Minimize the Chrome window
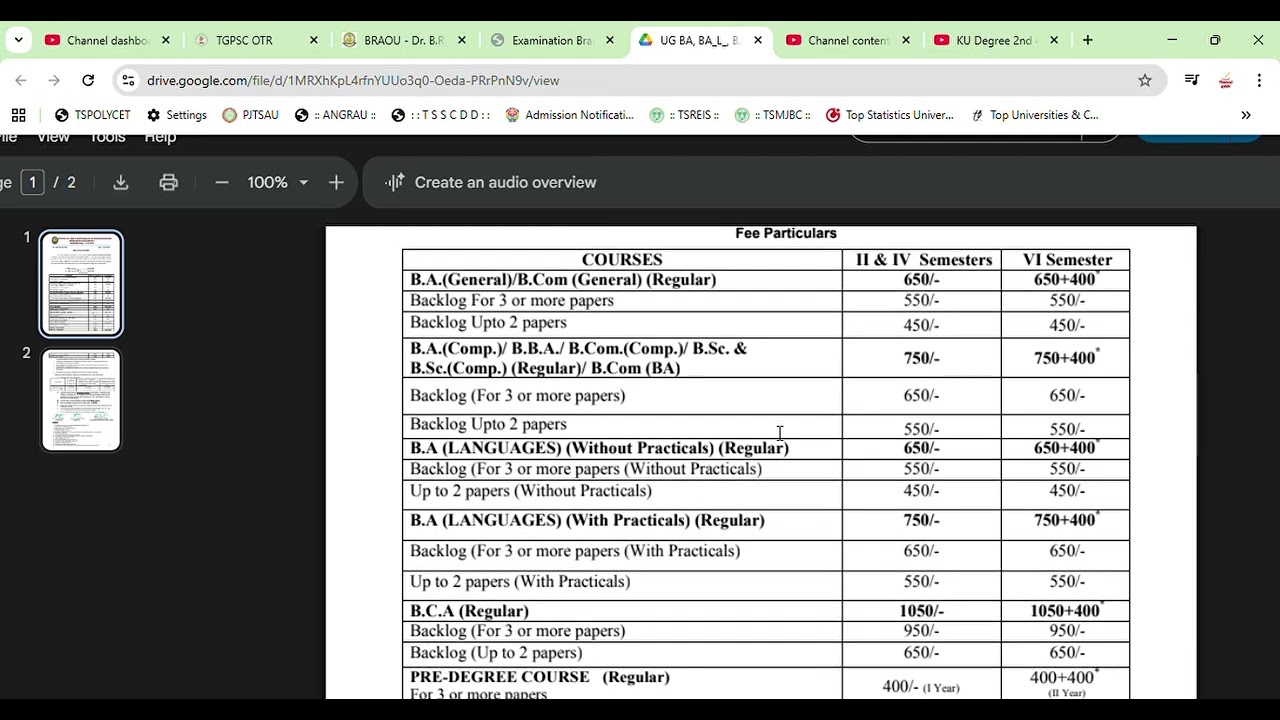This screenshot has height=720, width=1280. tap(1172, 40)
